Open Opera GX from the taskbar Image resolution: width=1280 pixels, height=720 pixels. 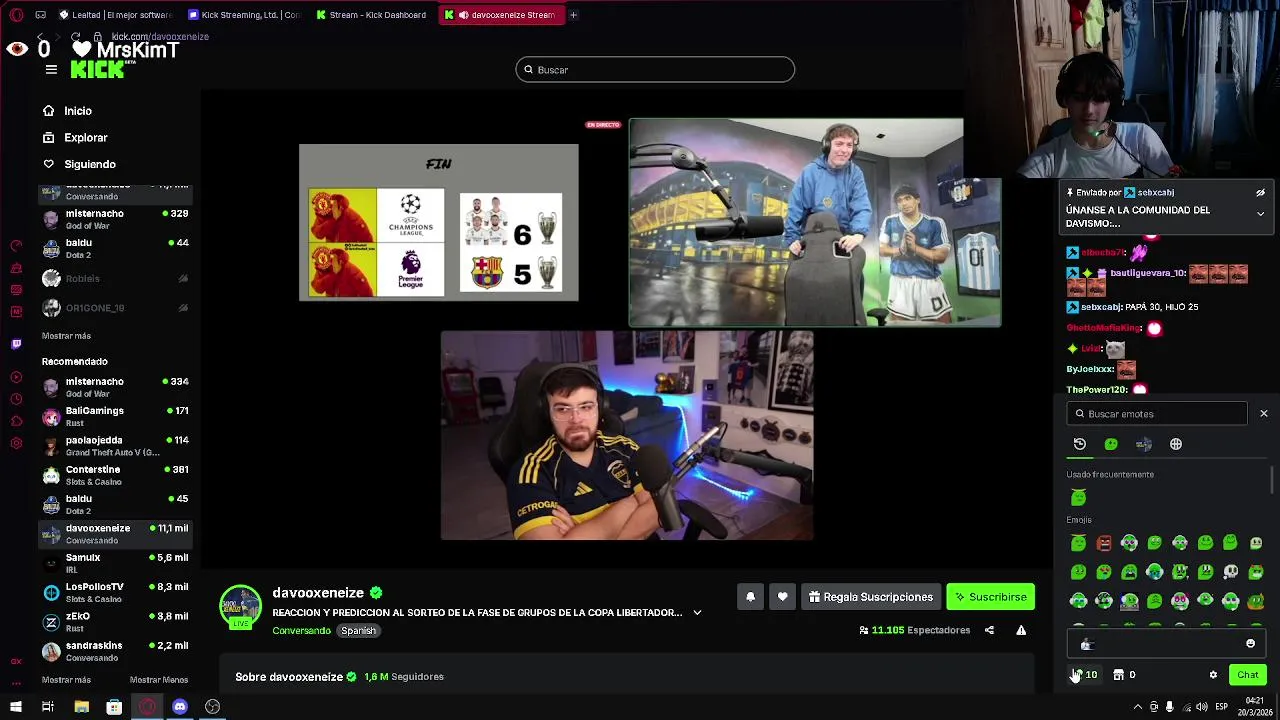pos(147,707)
